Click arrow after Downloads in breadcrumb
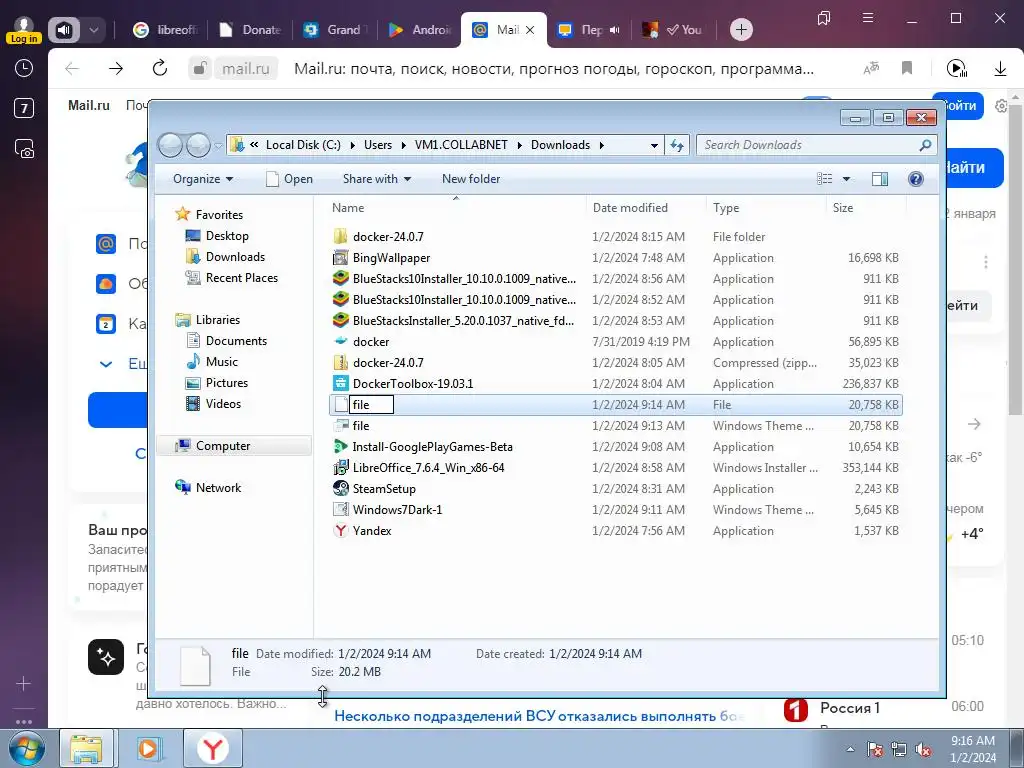The width and height of the screenshot is (1024, 768). pyautogui.click(x=601, y=145)
